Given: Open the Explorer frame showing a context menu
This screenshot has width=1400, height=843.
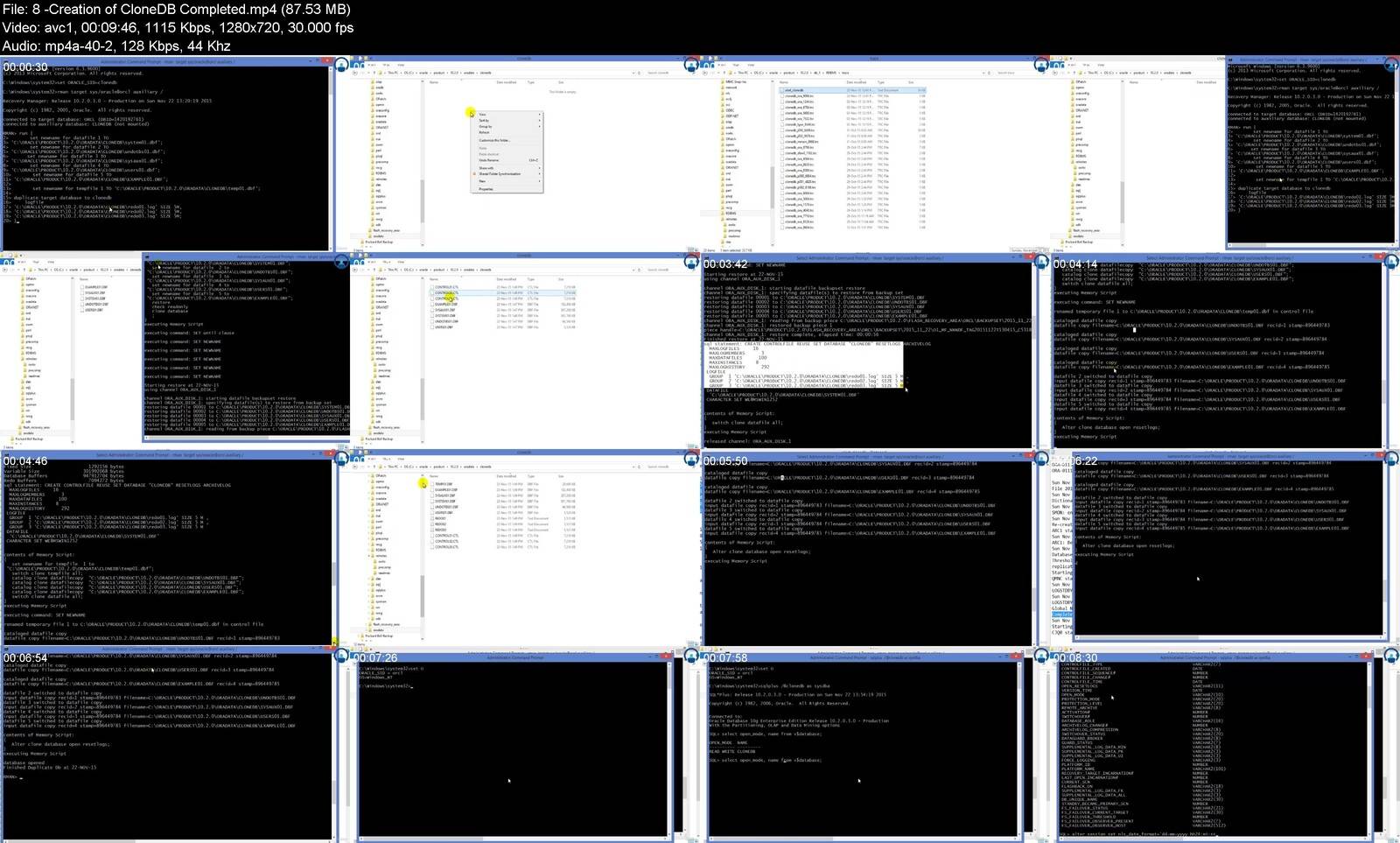Looking at the screenshot, I should pyautogui.click(x=523, y=155).
